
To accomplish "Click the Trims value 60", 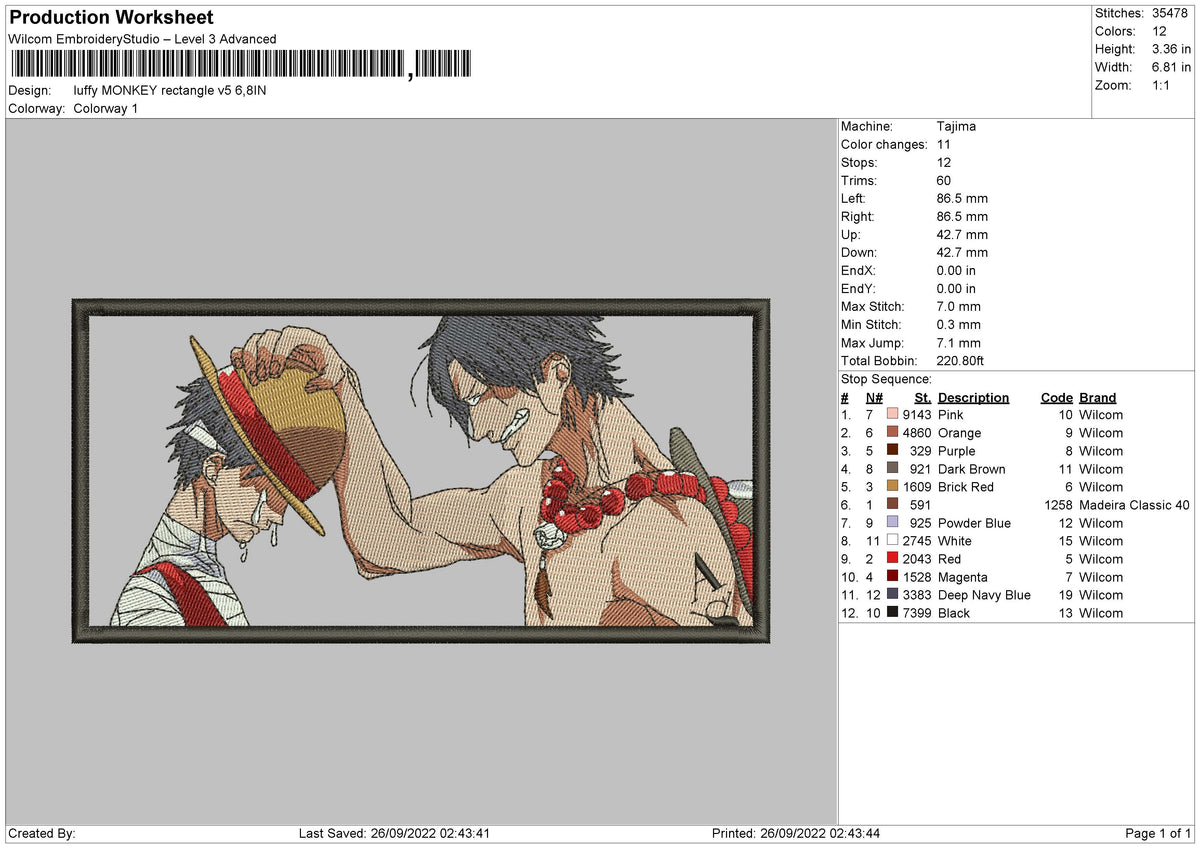I will tap(944, 181).
